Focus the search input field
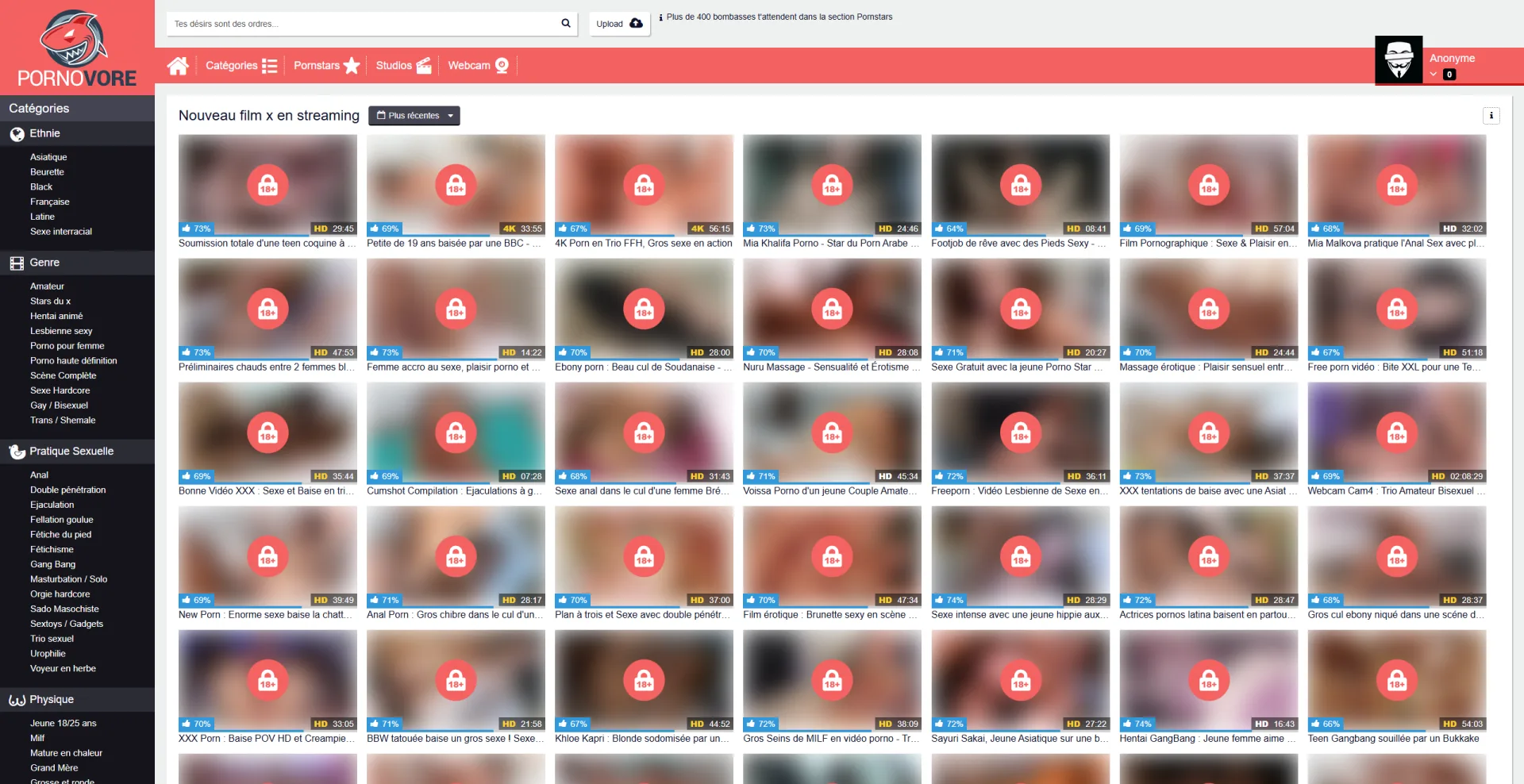The image size is (1524, 784). point(365,24)
